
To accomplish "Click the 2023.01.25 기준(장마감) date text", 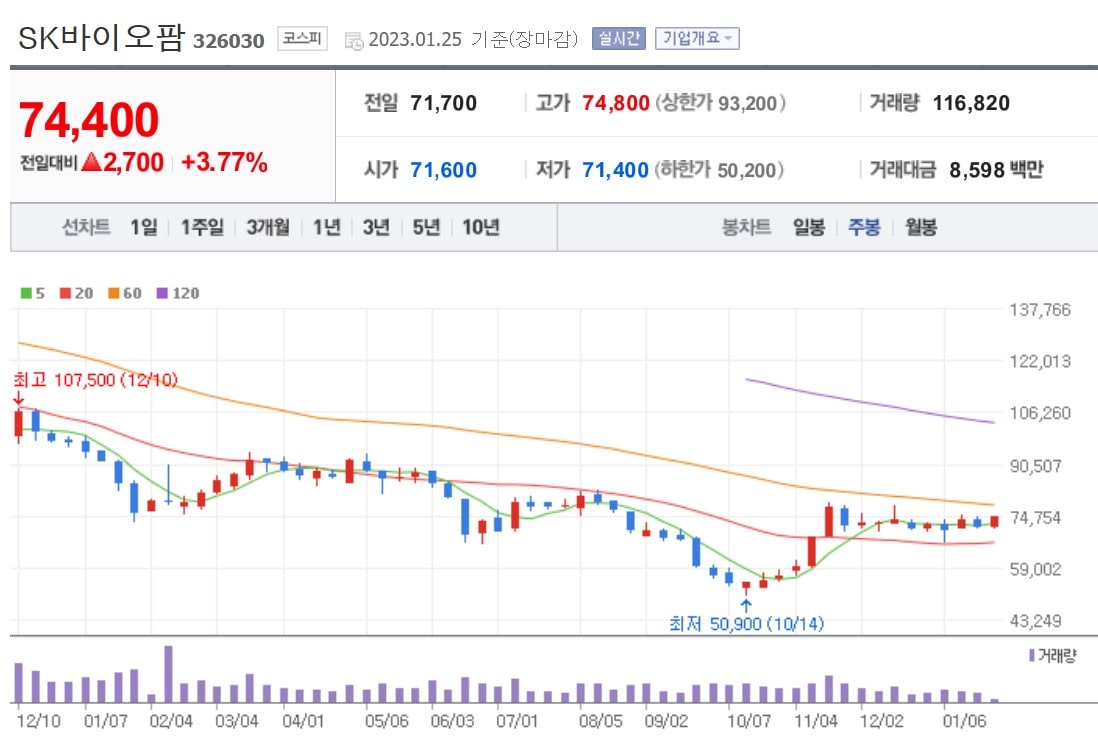I will [473, 39].
